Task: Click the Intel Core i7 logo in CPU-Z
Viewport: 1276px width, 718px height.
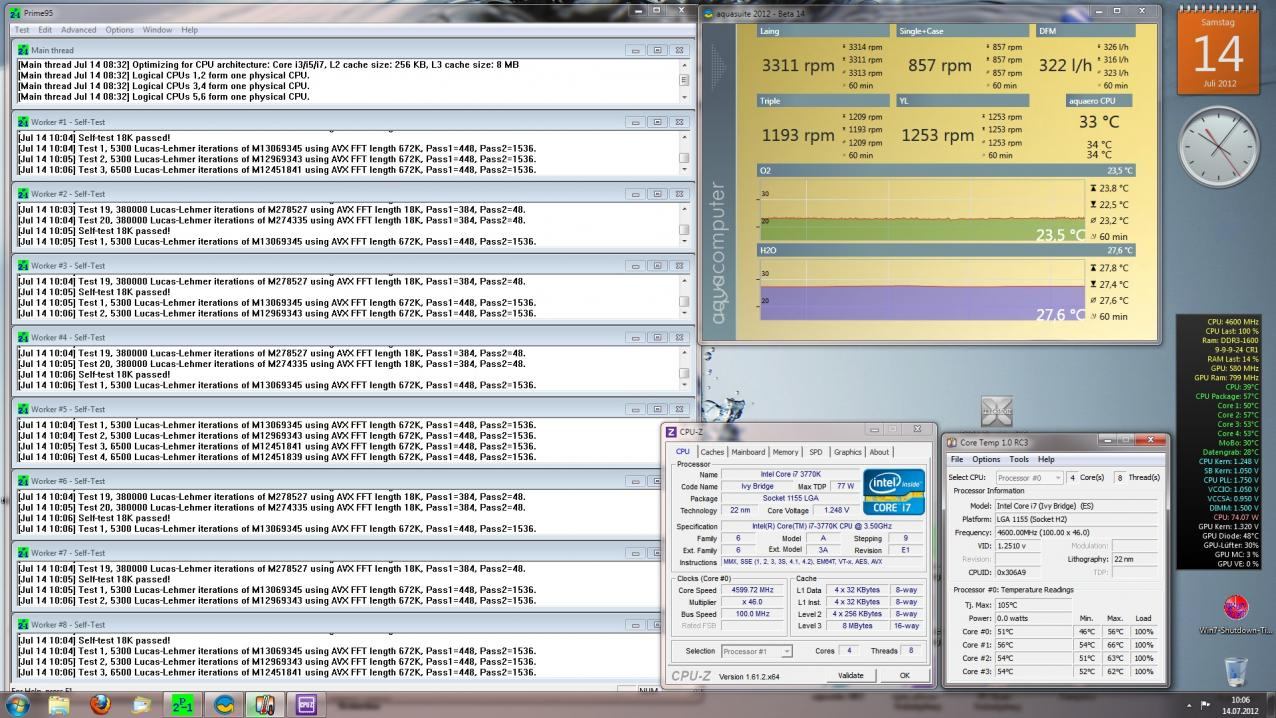Action: click(894, 492)
